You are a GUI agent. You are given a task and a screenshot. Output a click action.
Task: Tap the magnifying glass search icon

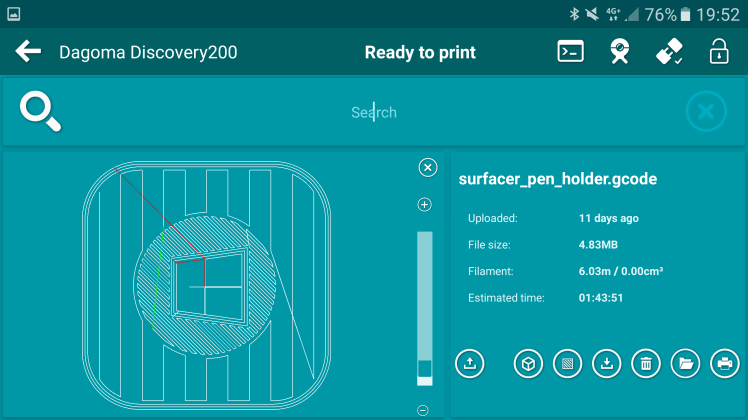click(40, 111)
